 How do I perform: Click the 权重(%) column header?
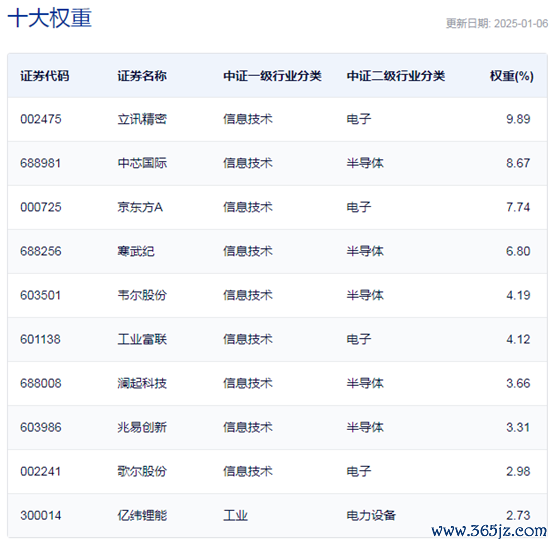pyautogui.click(x=512, y=76)
